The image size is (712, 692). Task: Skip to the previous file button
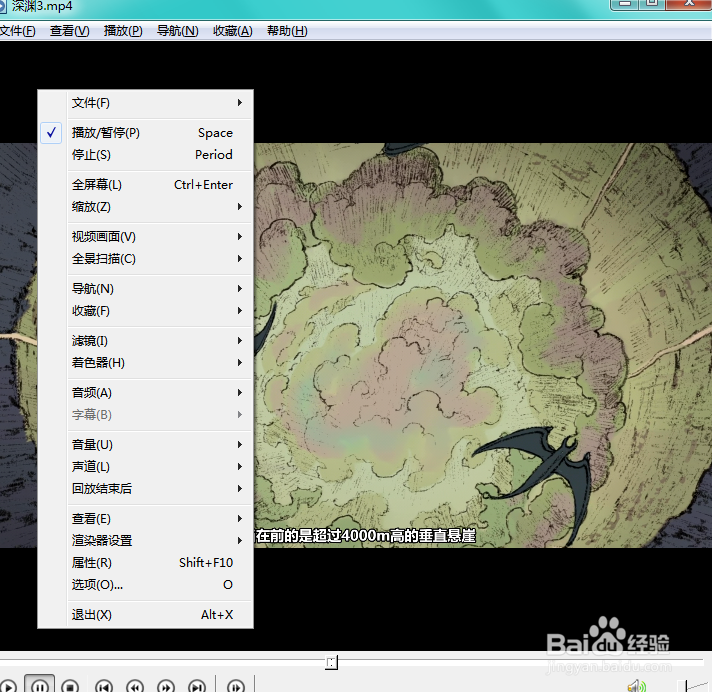[104, 687]
